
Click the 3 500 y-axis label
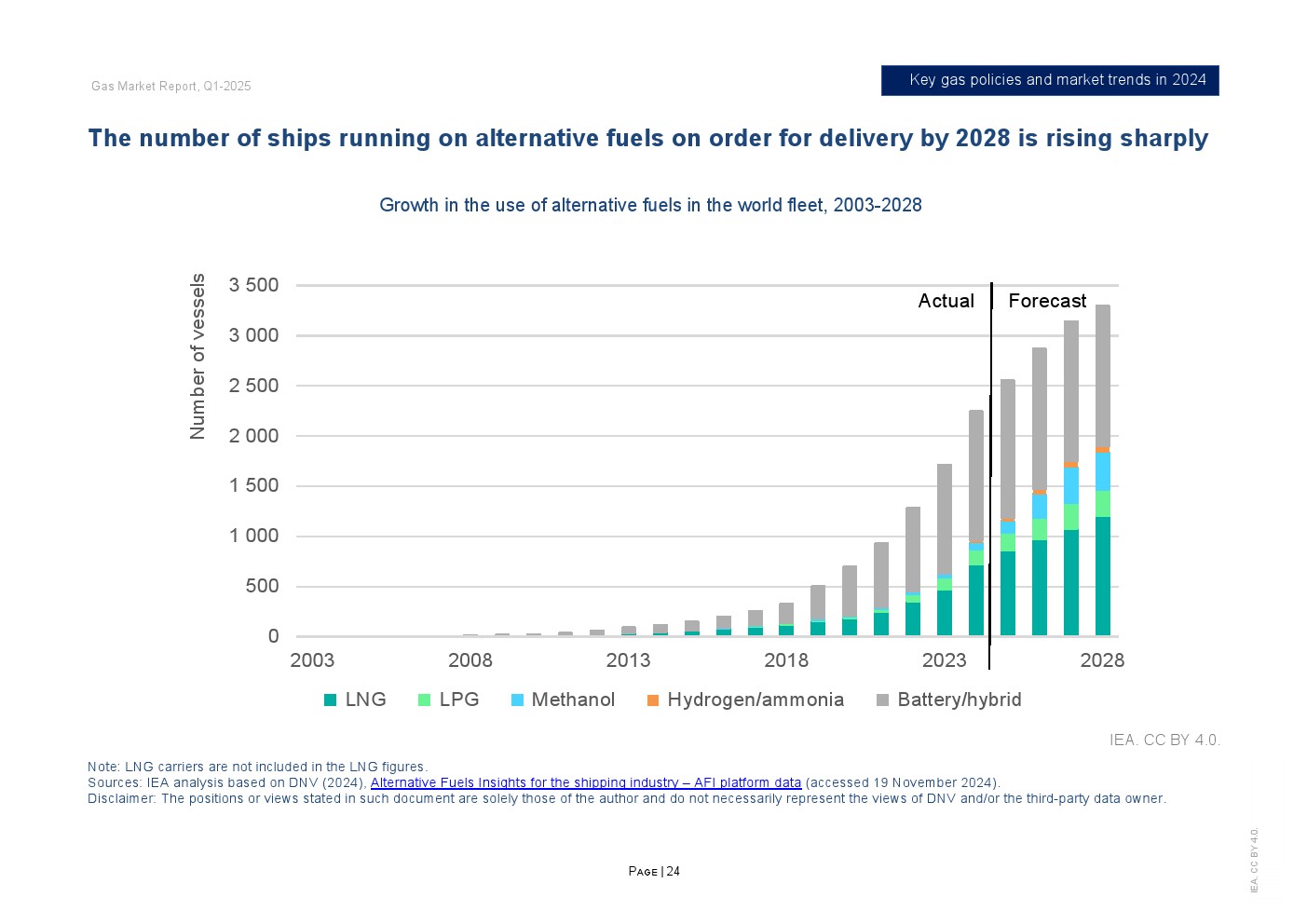[x=253, y=285]
